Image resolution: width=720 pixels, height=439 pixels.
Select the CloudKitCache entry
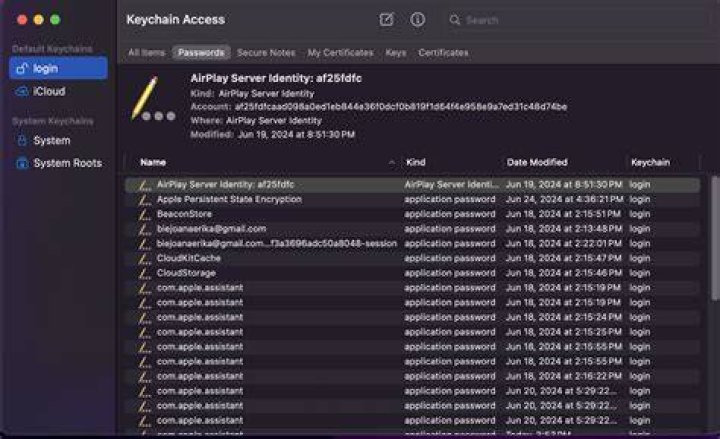coord(412,258)
